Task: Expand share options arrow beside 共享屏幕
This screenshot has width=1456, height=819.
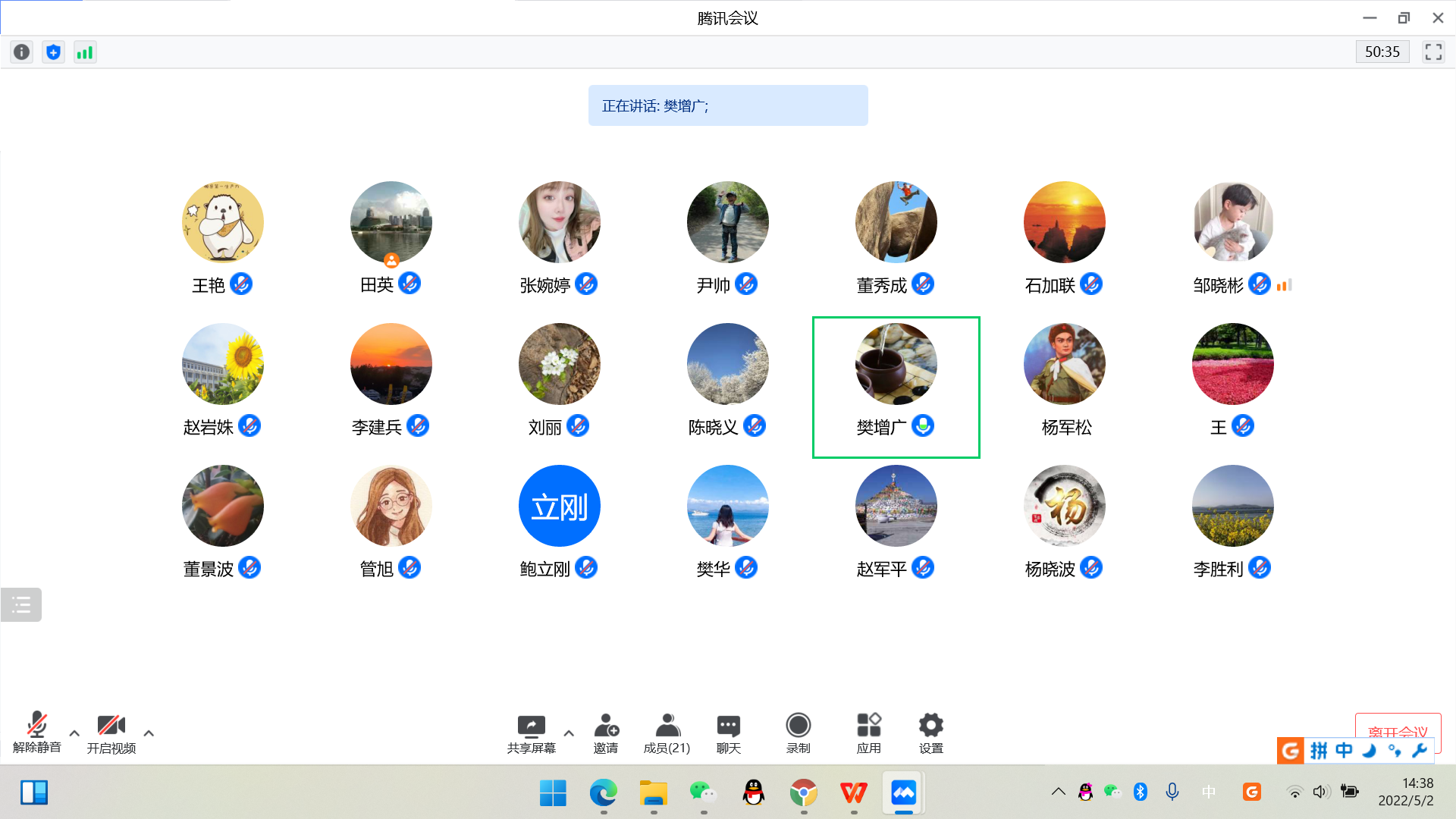Action: pyautogui.click(x=569, y=733)
